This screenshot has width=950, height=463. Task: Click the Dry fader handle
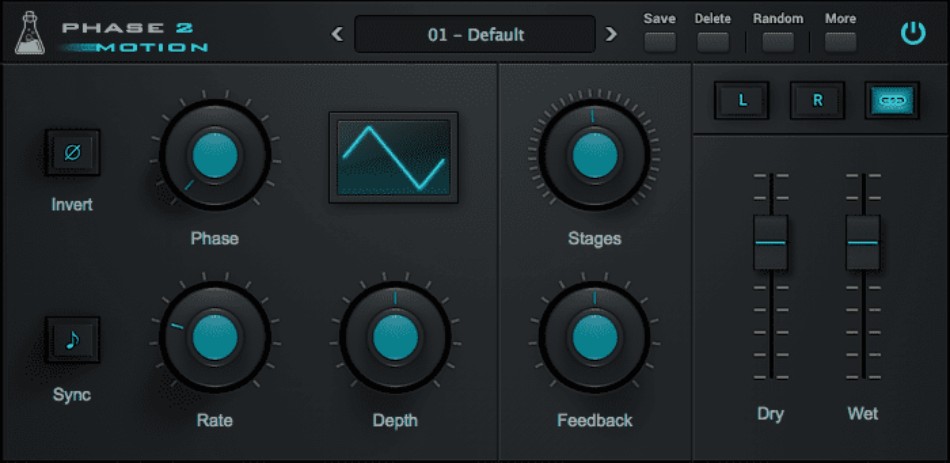(x=771, y=242)
